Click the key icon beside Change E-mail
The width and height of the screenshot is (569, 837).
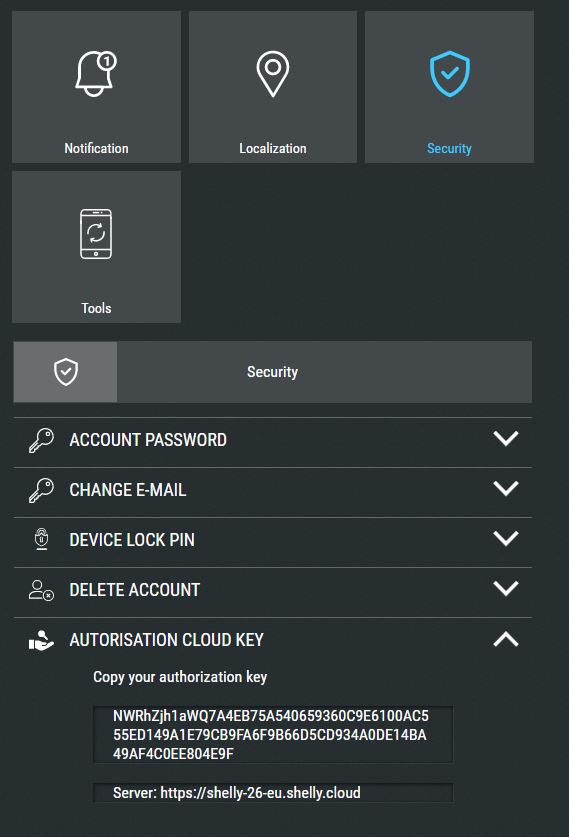click(41, 490)
